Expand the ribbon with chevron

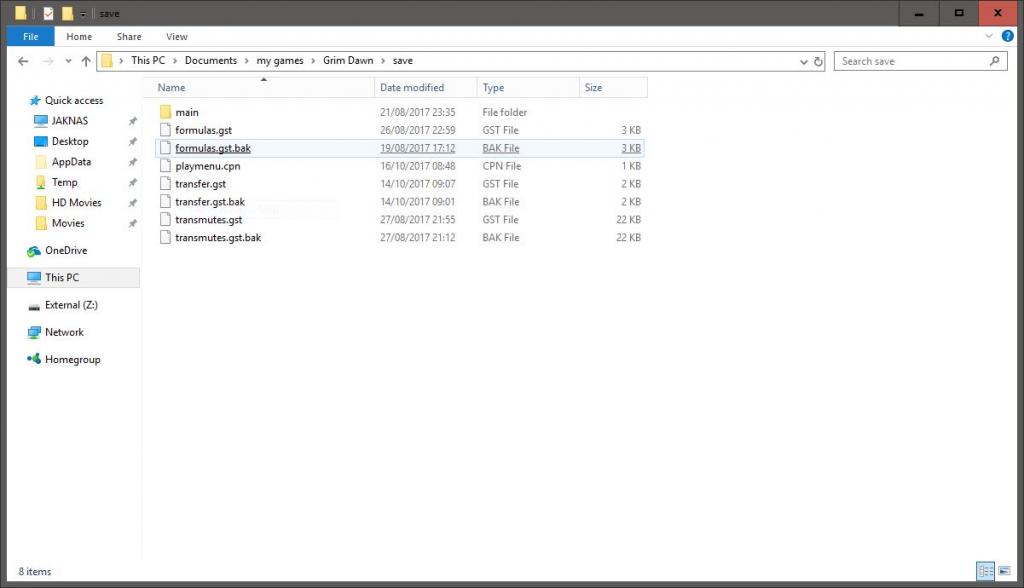coord(992,37)
